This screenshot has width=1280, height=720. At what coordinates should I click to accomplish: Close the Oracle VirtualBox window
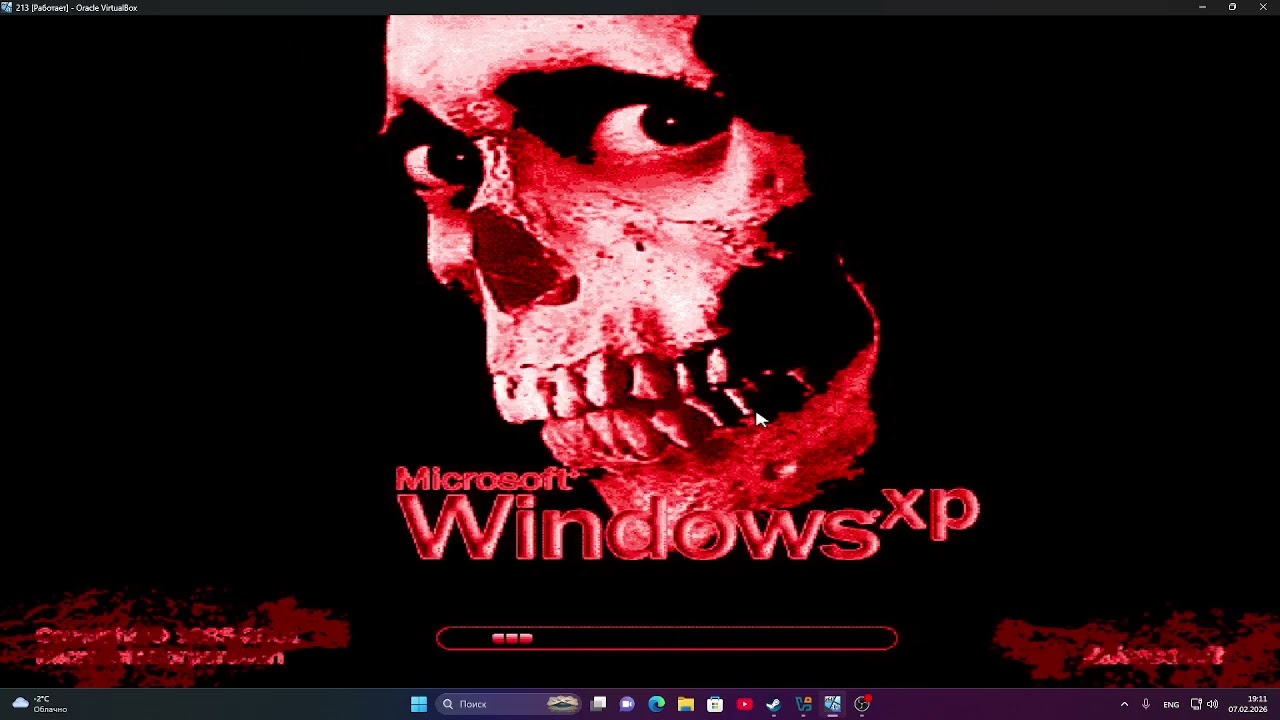click(x=1263, y=7)
